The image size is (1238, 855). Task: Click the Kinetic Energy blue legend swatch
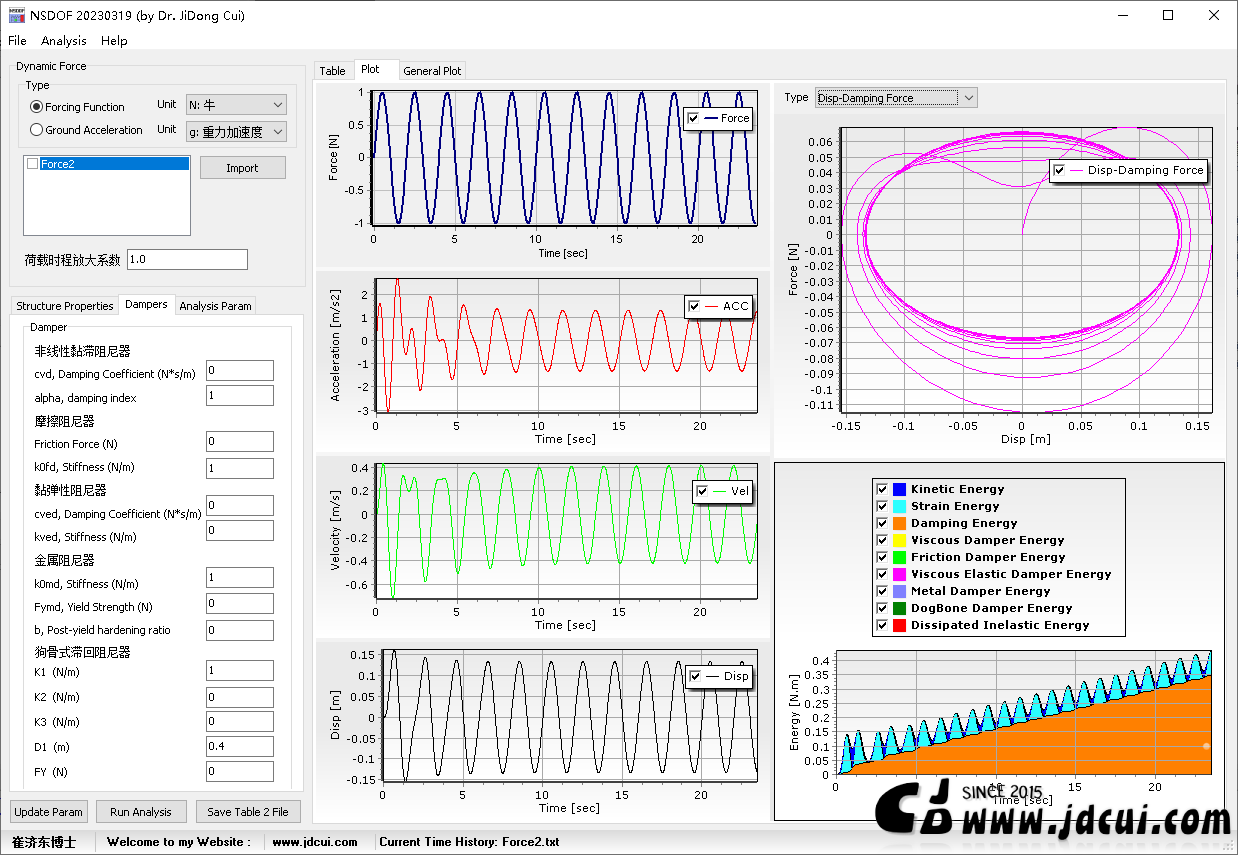click(899, 489)
